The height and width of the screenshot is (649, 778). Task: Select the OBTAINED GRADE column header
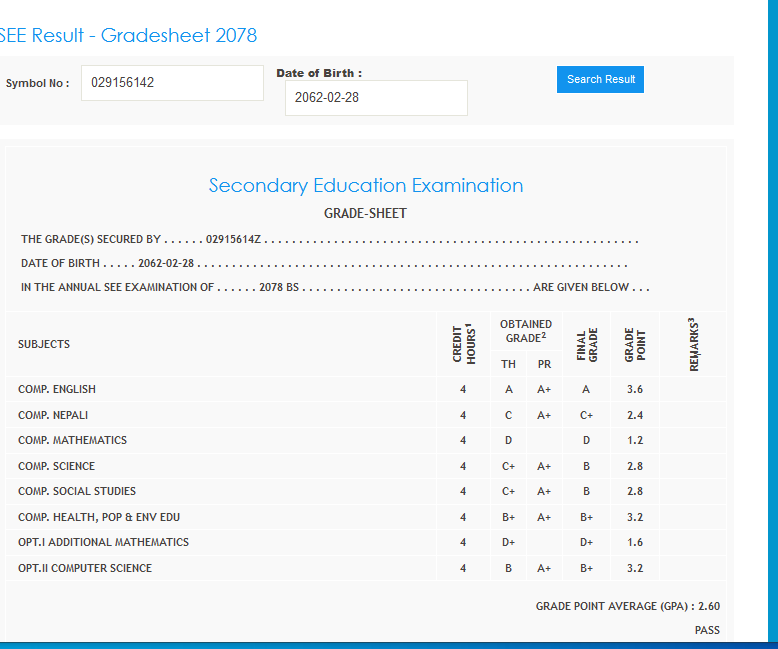click(526, 331)
